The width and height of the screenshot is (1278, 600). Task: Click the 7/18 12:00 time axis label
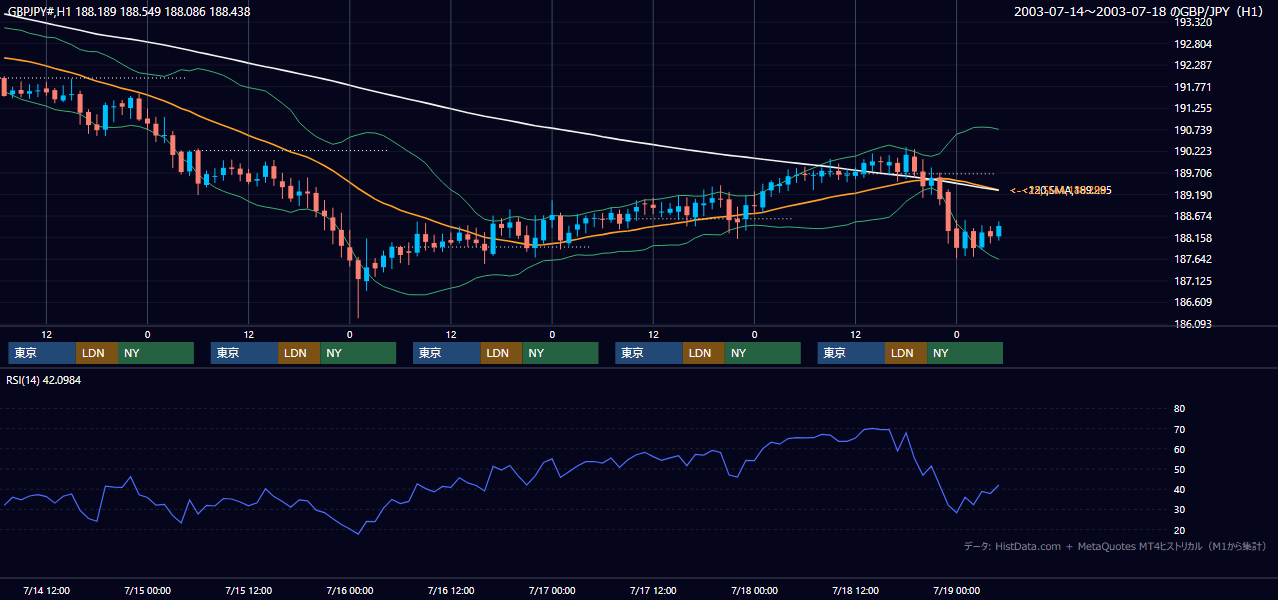click(855, 590)
